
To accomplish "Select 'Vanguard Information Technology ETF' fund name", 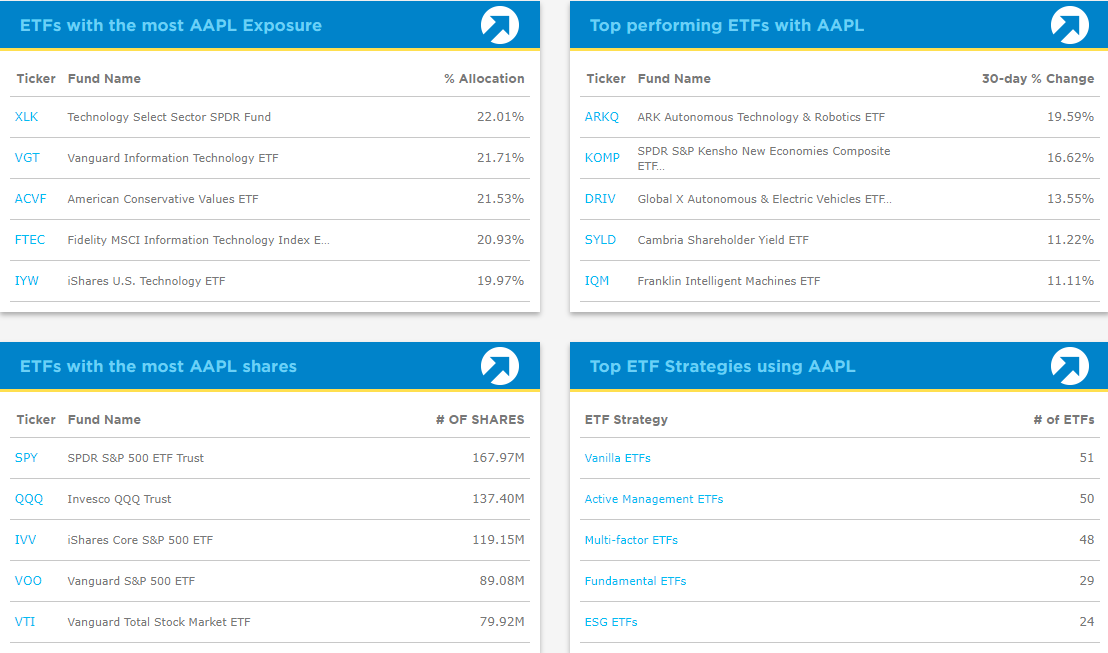I will point(173,158).
